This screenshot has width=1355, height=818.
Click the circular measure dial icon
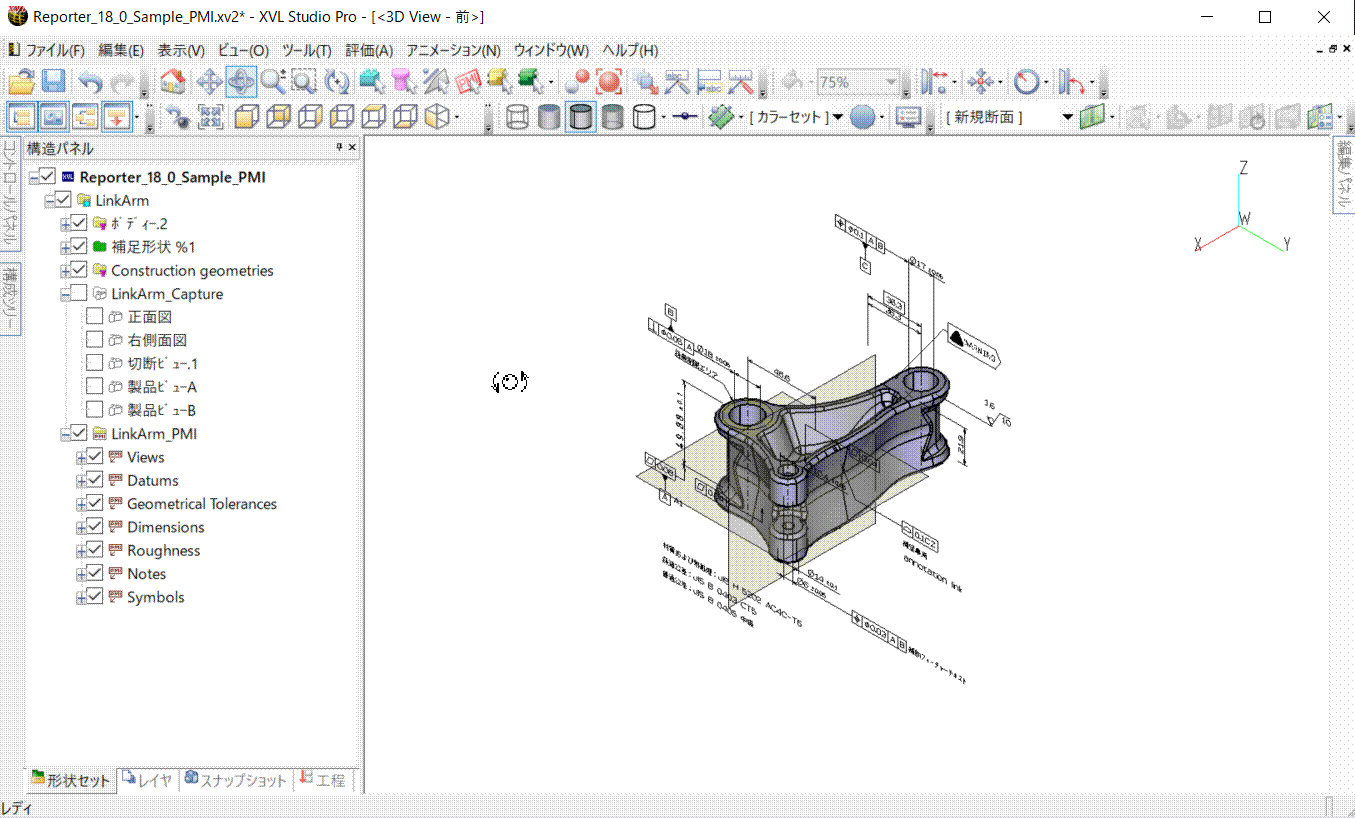1026,82
